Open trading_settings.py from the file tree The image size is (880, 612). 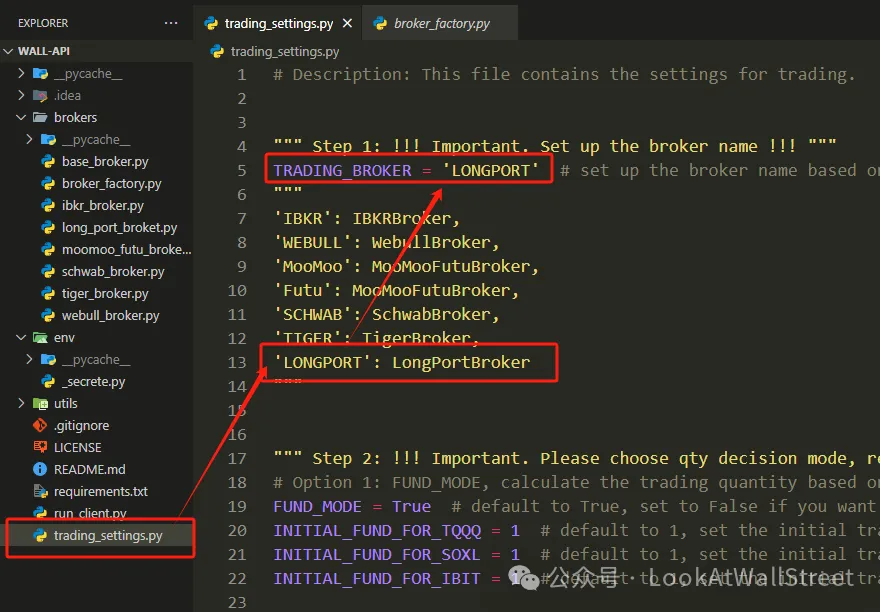tap(107, 536)
